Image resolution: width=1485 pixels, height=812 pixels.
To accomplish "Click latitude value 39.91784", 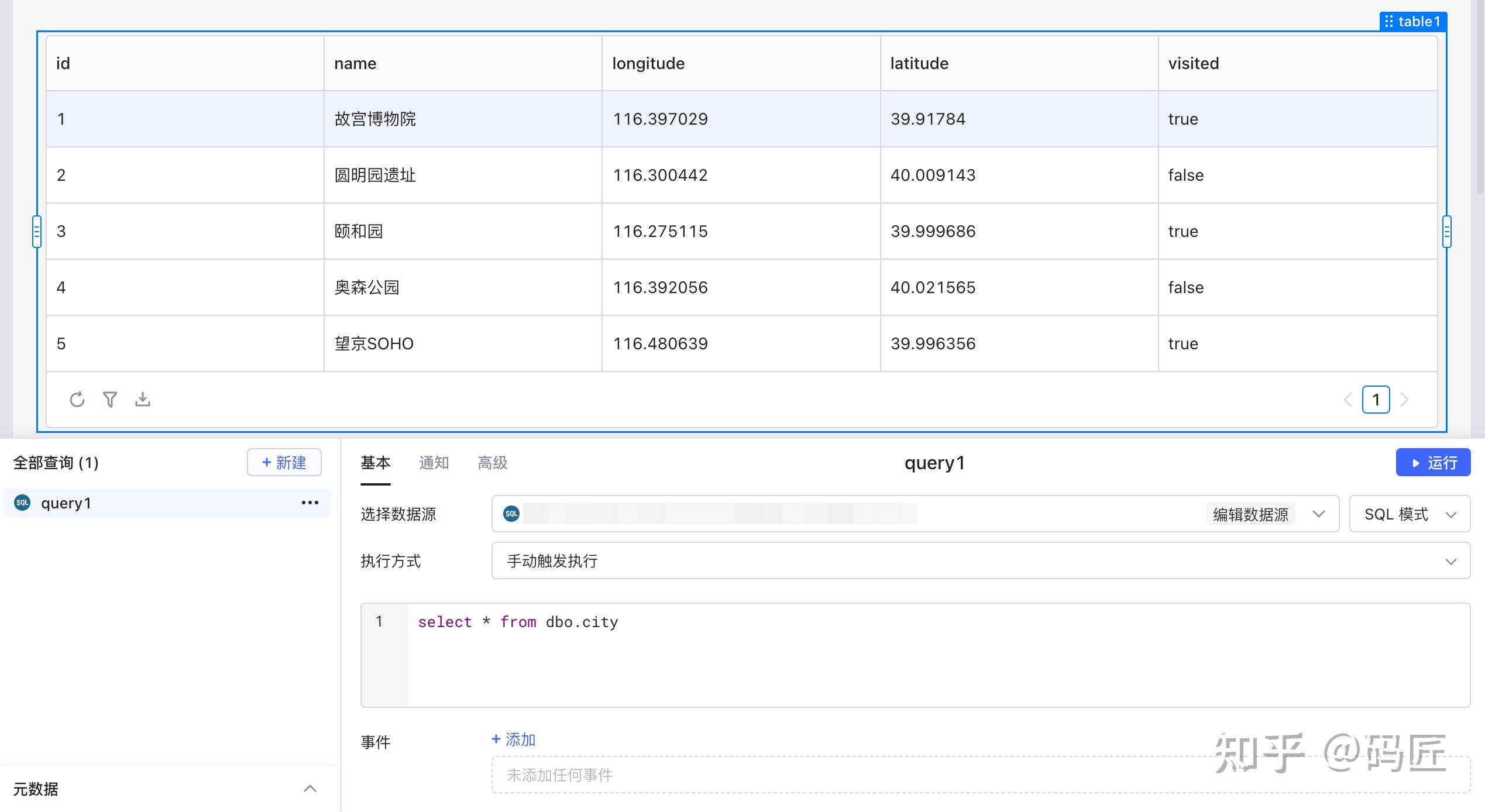I will coord(928,119).
